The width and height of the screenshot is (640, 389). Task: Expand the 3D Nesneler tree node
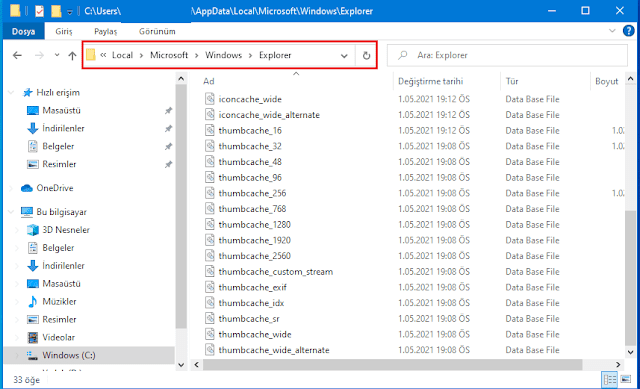coord(17,230)
